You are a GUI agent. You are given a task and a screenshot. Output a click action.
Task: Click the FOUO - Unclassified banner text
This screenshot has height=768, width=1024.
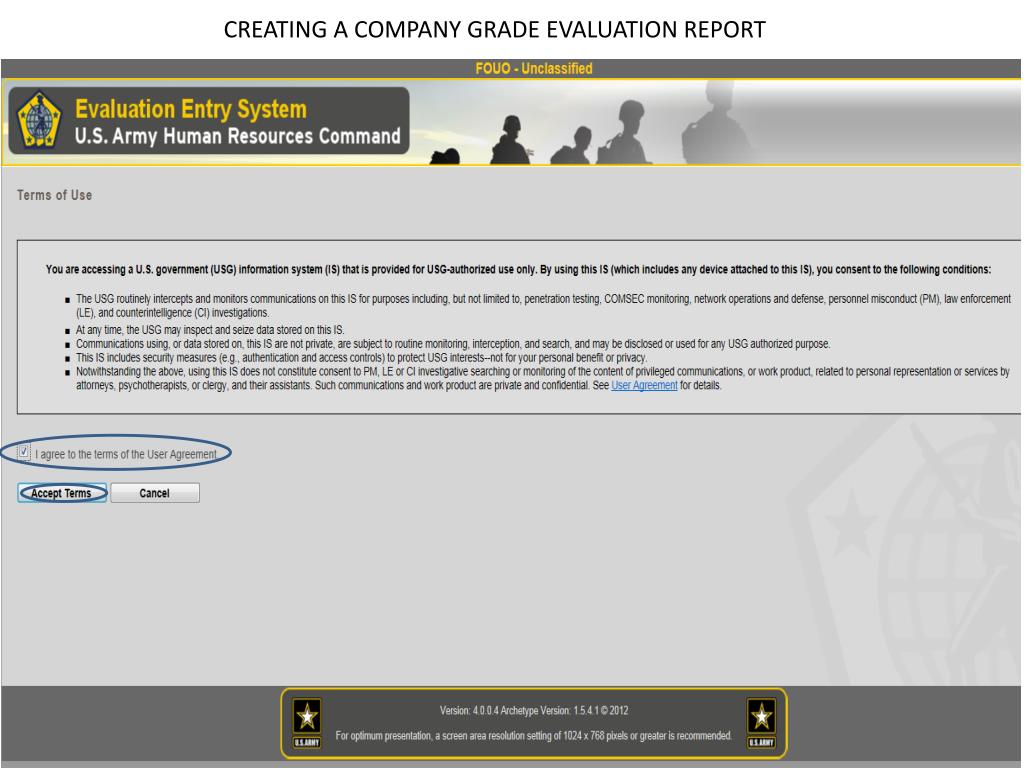(534, 69)
